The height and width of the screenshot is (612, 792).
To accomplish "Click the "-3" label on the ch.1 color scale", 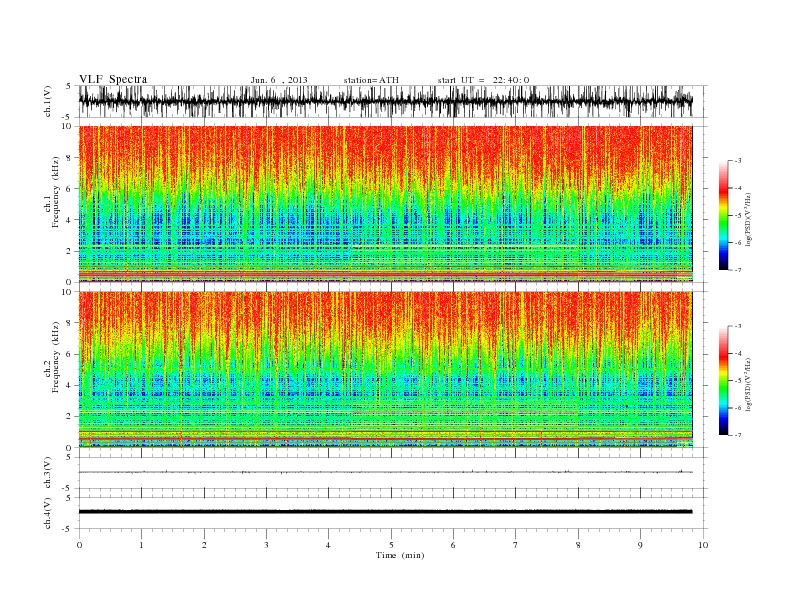I will click(x=738, y=161).
